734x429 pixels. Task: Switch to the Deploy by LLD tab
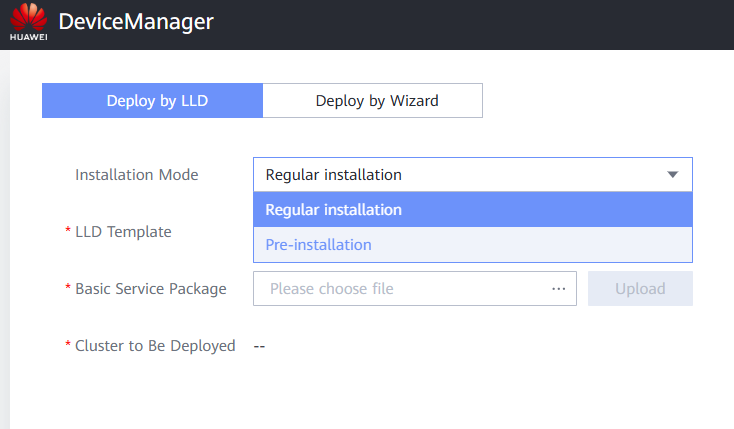coord(152,100)
